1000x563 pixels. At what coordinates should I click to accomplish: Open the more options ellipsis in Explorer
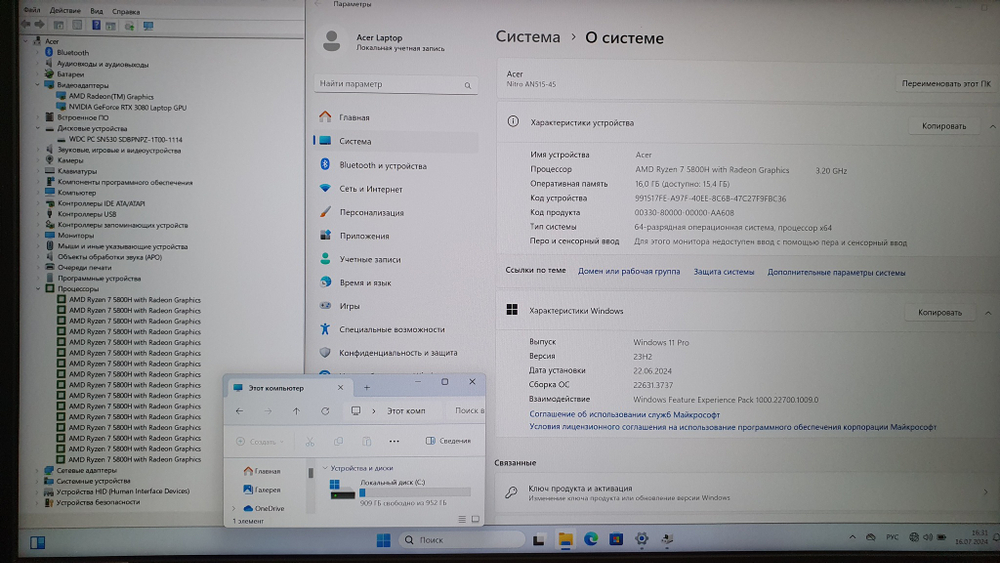click(394, 441)
